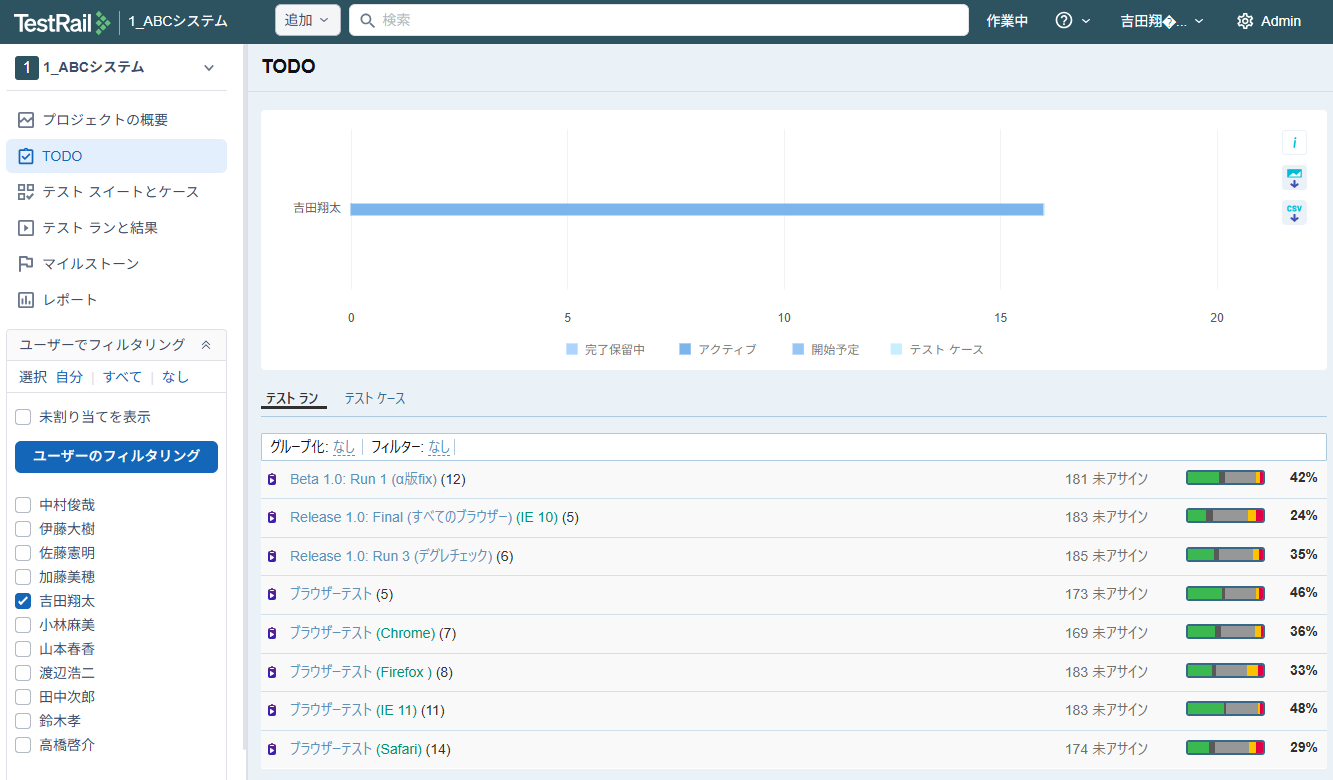Open the Release 1.0: Run 3 link
Image resolution: width=1333 pixels, height=780 pixels.
[391, 556]
